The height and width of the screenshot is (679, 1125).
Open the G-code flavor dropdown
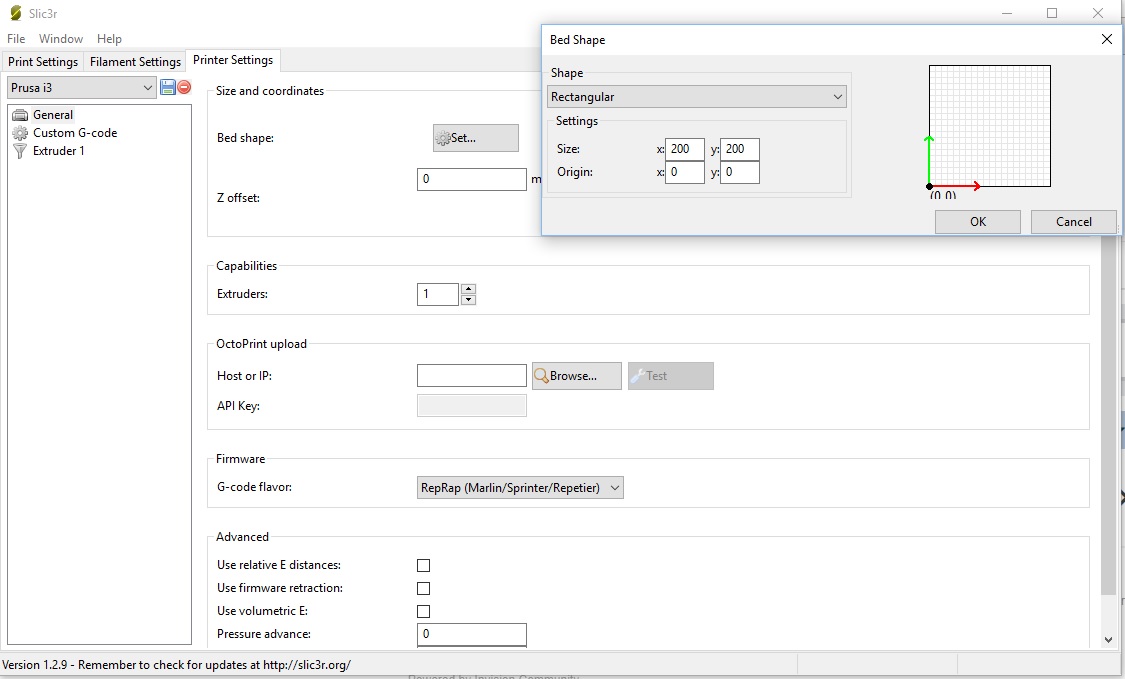point(520,487)
